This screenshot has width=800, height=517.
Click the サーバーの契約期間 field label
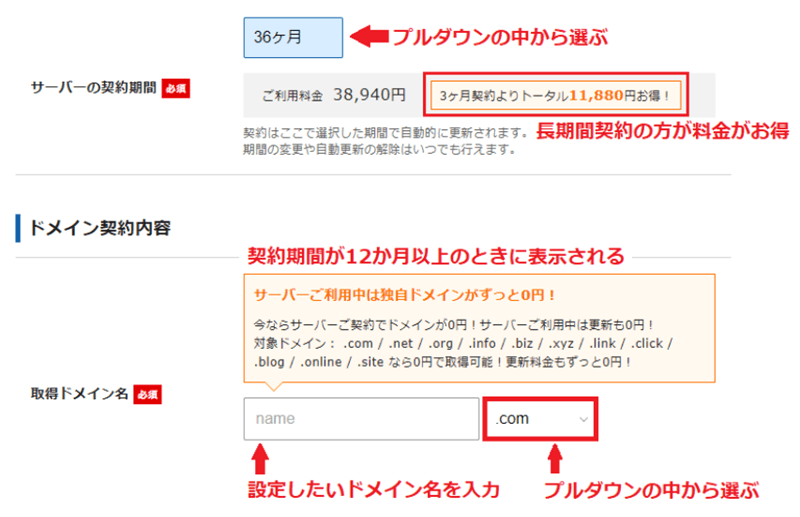pos(94,88)
